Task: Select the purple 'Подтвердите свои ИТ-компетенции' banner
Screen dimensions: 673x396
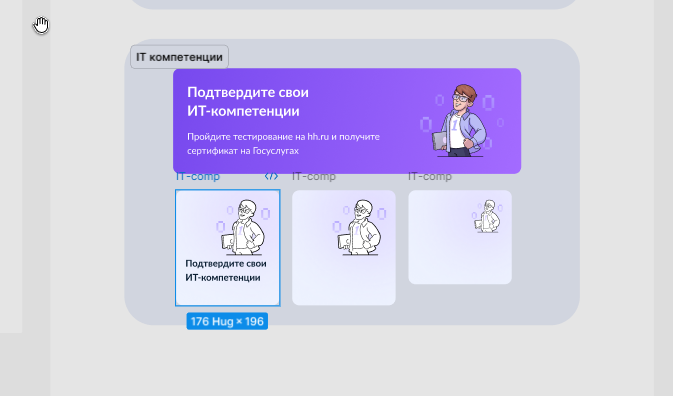Action: click(347, 121)
